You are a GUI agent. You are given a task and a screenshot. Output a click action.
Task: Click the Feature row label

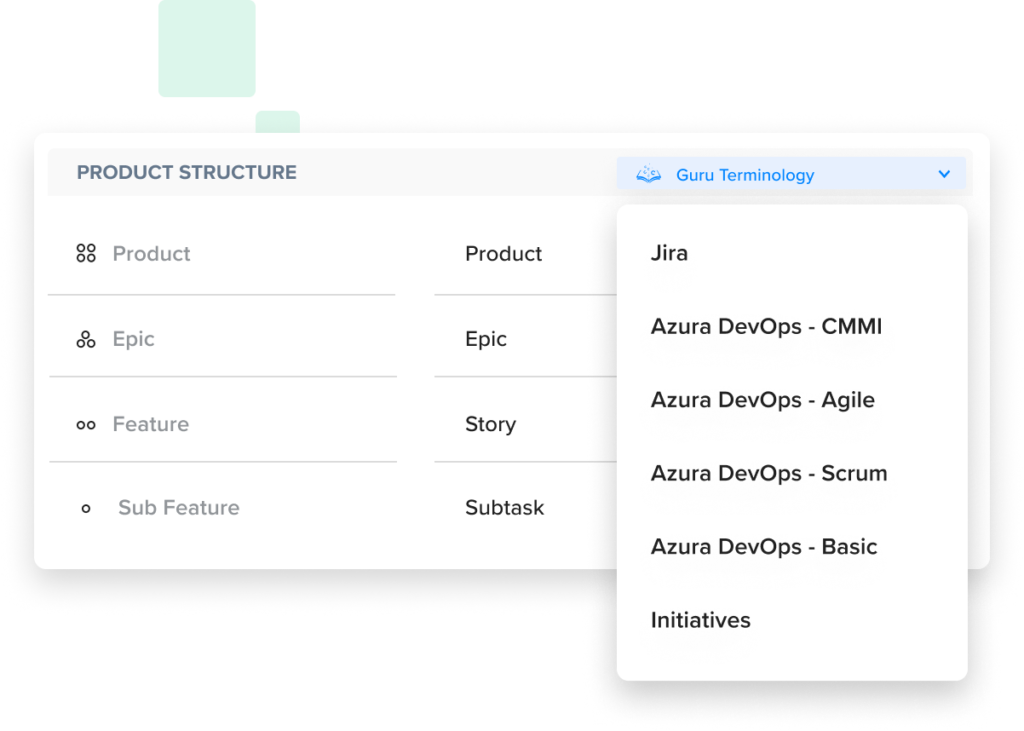[150, 424]
